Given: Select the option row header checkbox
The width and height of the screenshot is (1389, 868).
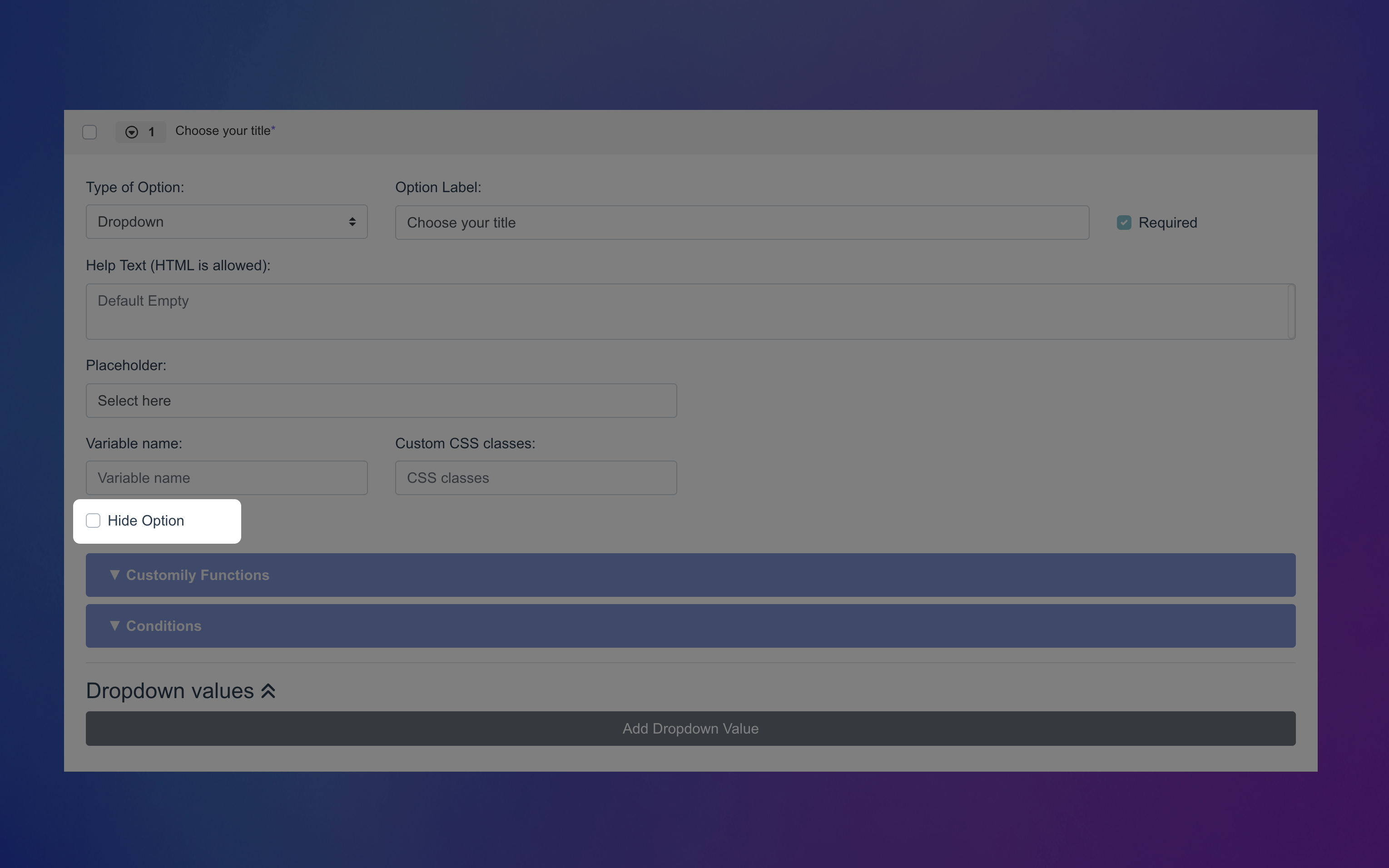Looking at the screenshot, I should [x=89, y=132].
